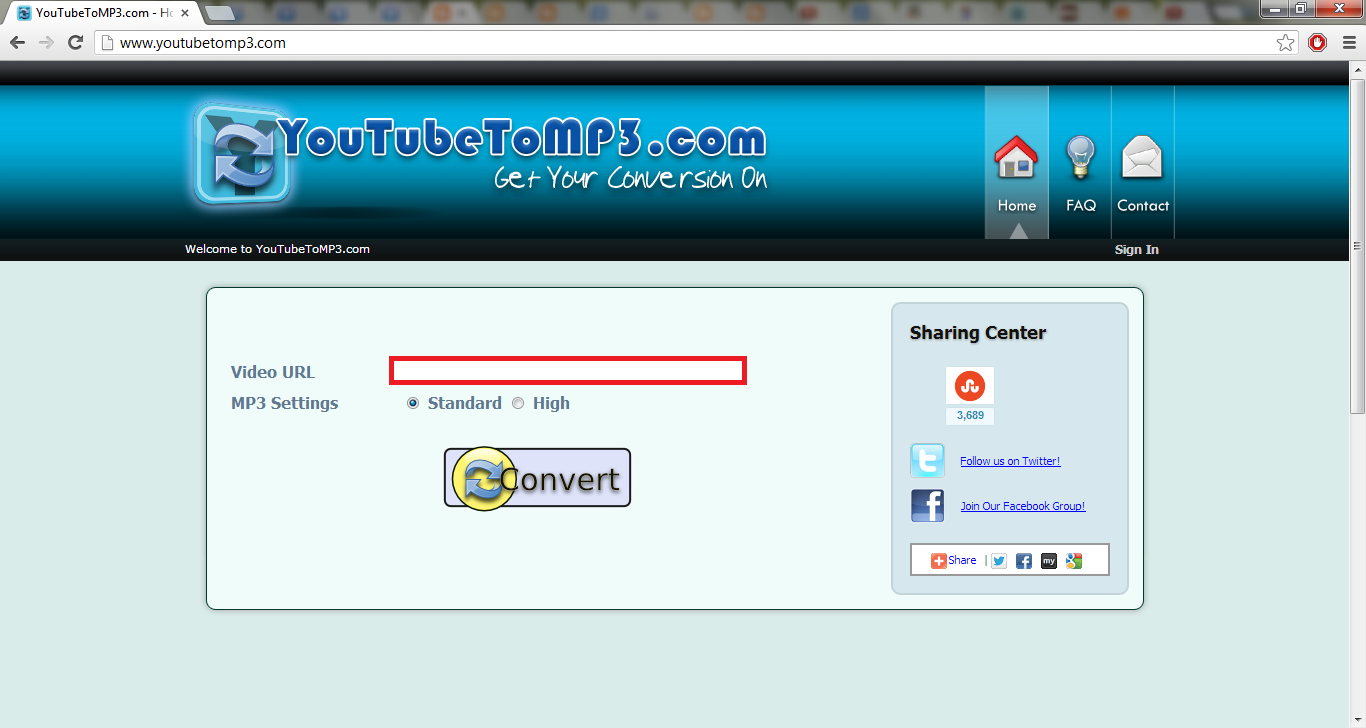
Task: Click the Welcome to YouTubeToMP3.com text
Action: click(x=277, y=249)
